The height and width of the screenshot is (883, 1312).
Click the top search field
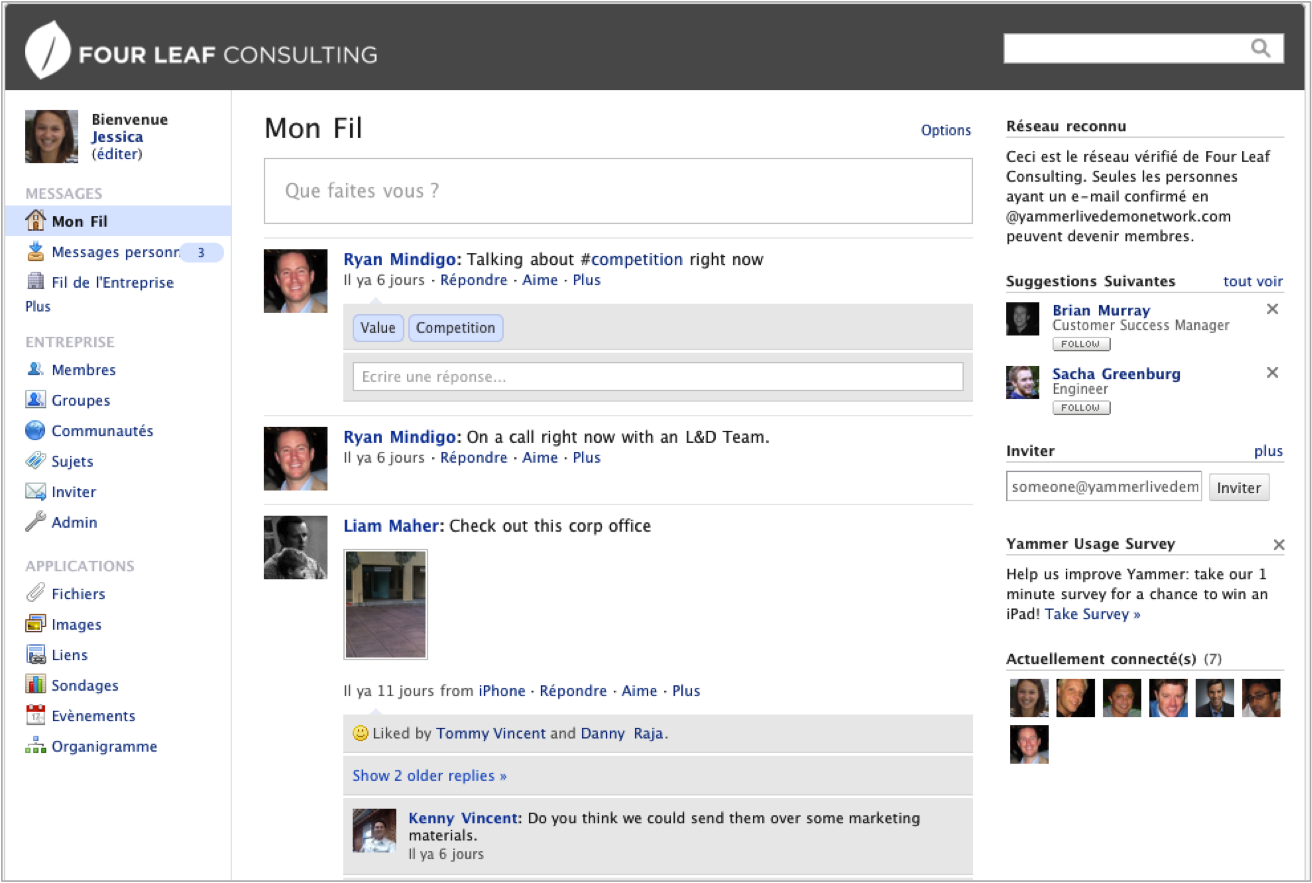1144,48
